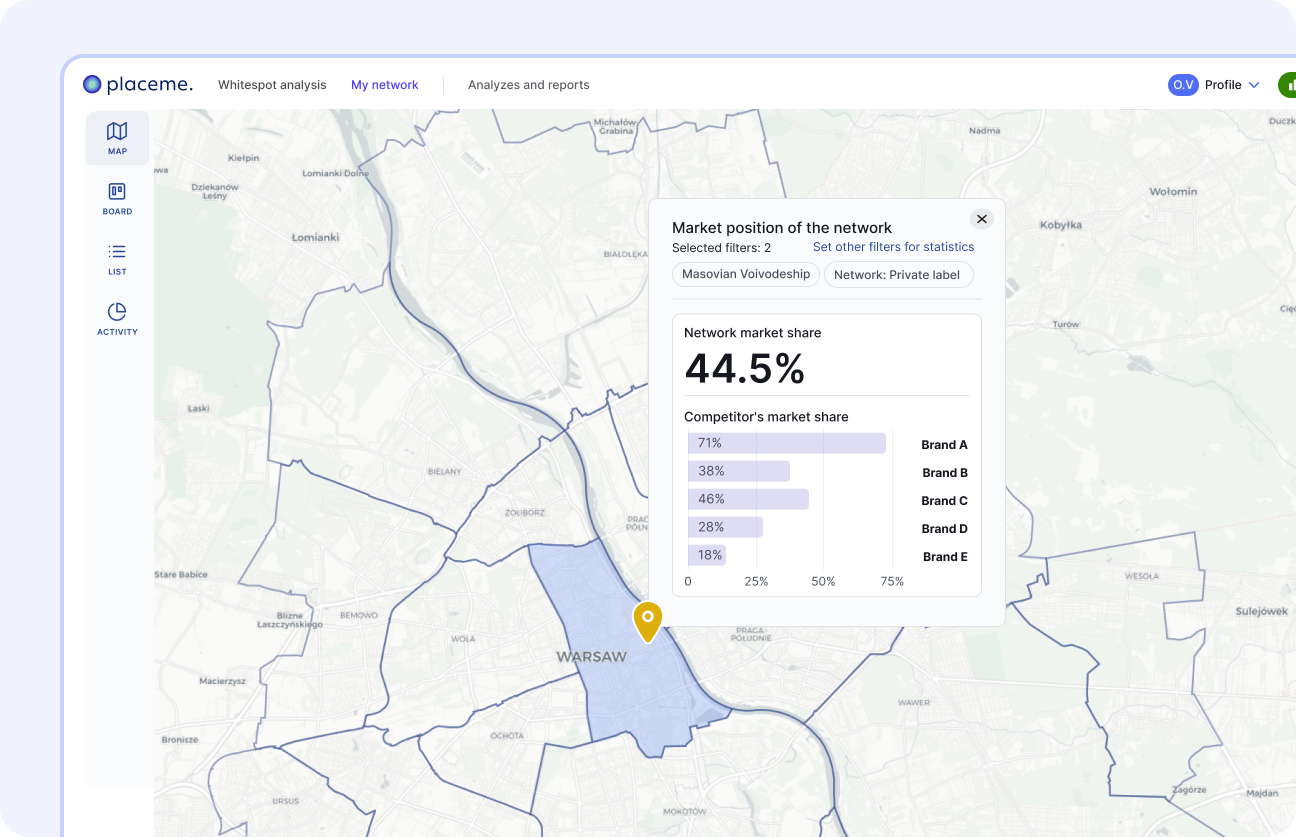
Task: Click the Brand B 38% bar
Action: click(x=739, y=471)
